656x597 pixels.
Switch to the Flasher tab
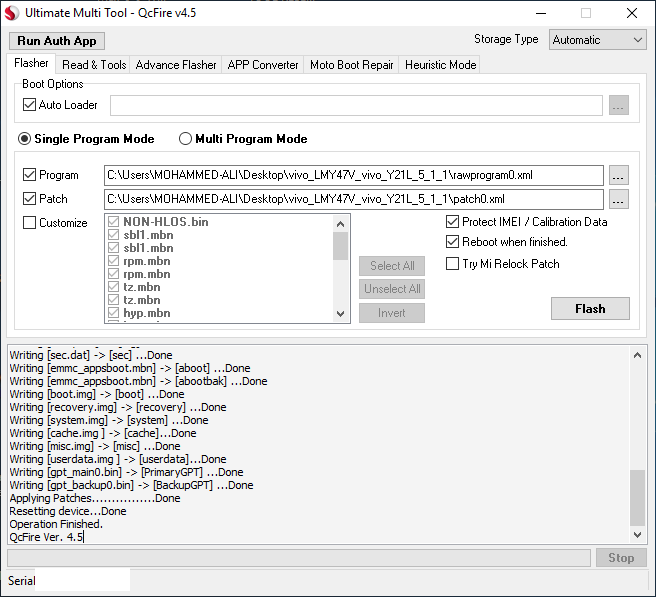pyautogui.click(x=31, y=63)
